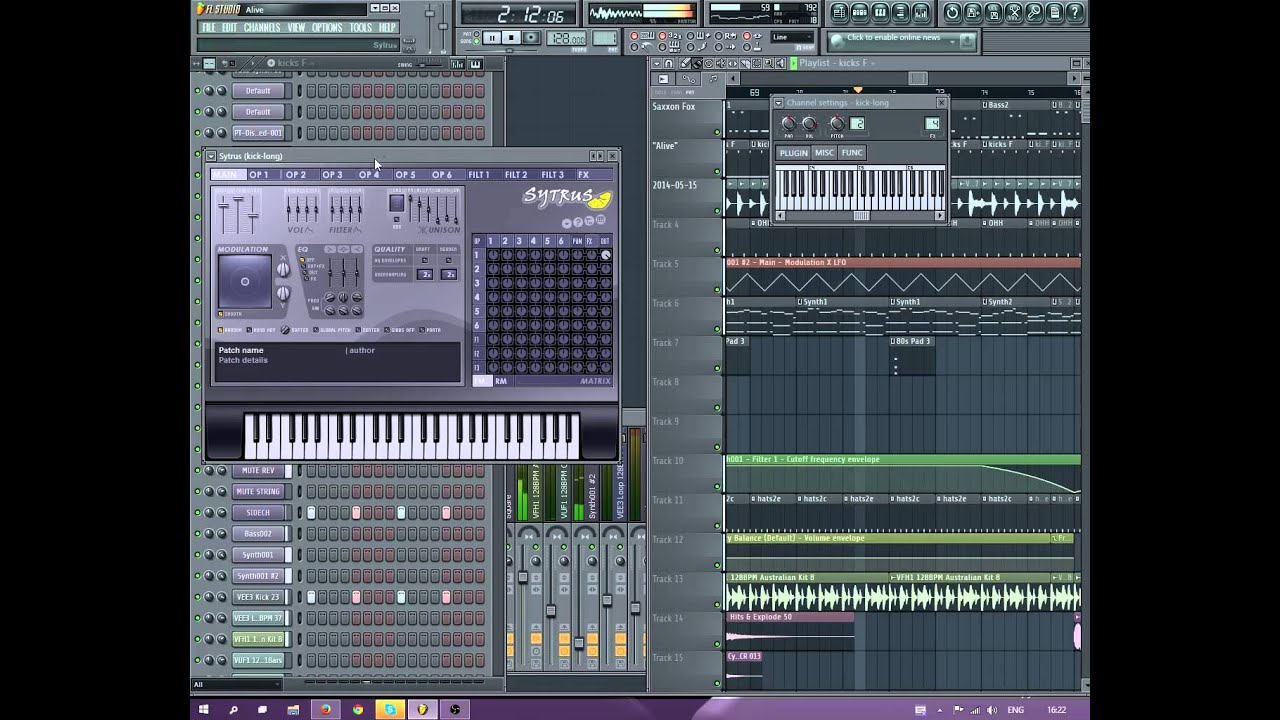Click the operator 1 OUT knob in matrix

click(x=605, y=256)
